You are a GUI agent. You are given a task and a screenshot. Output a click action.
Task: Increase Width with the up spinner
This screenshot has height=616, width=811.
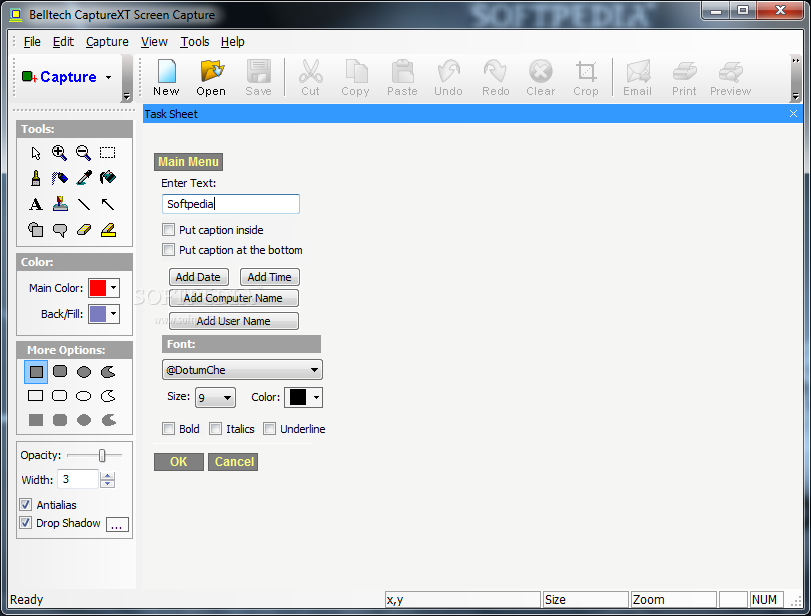point(107,476)
